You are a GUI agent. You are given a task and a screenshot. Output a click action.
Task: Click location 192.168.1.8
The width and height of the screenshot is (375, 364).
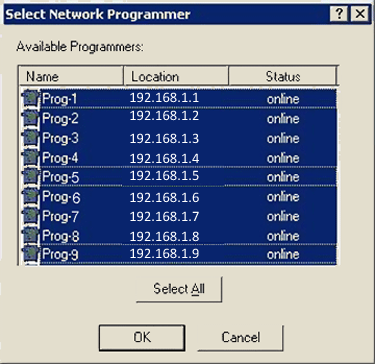coord(164,236)
